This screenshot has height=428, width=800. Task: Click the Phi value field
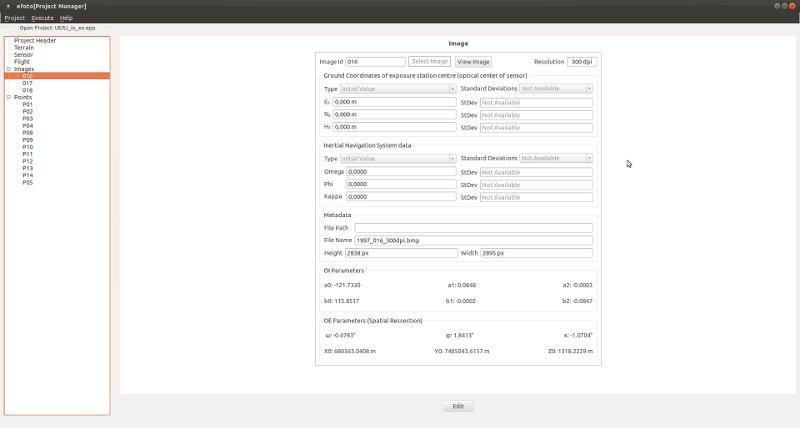coord(401,184)
